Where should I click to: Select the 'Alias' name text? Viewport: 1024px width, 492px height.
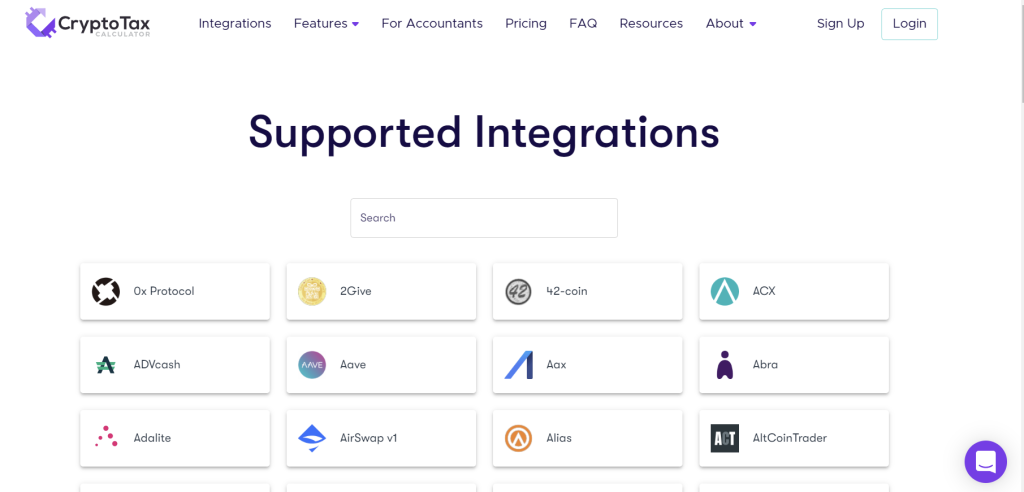tap(559, 438)
